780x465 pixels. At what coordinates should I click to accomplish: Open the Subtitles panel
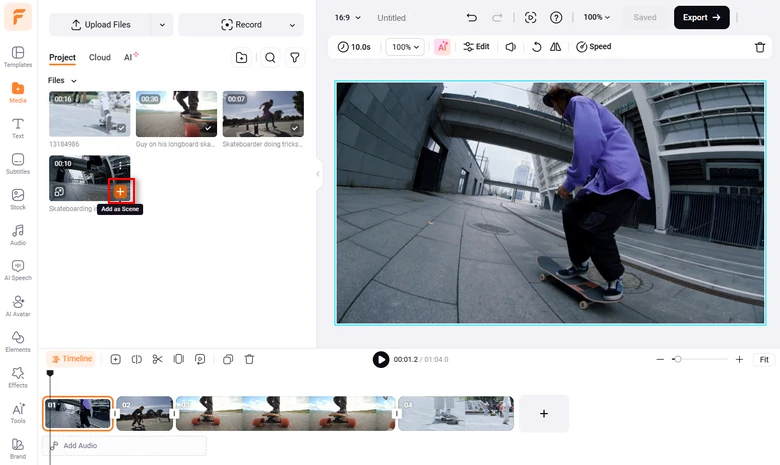pyautogui.click(x=18, y=164)
